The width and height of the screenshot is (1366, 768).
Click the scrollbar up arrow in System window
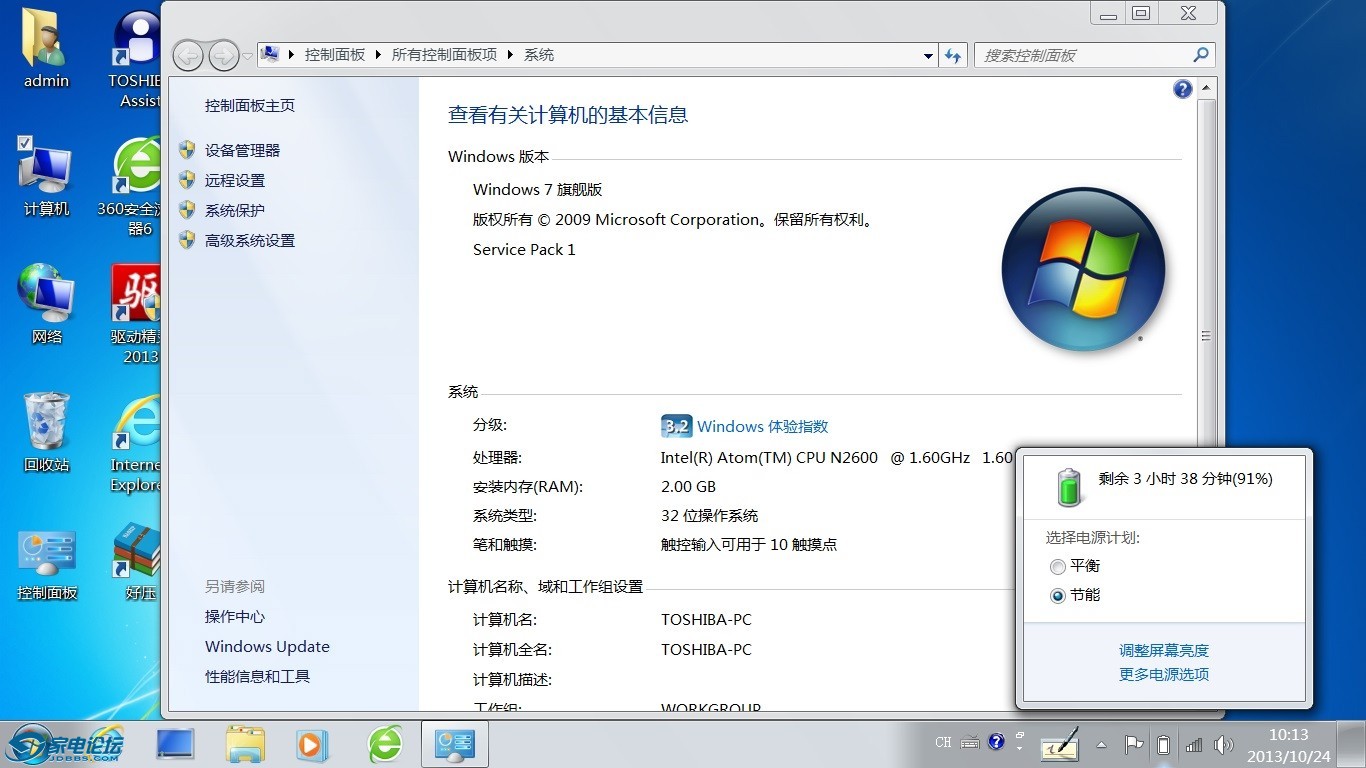[1206, 89]
